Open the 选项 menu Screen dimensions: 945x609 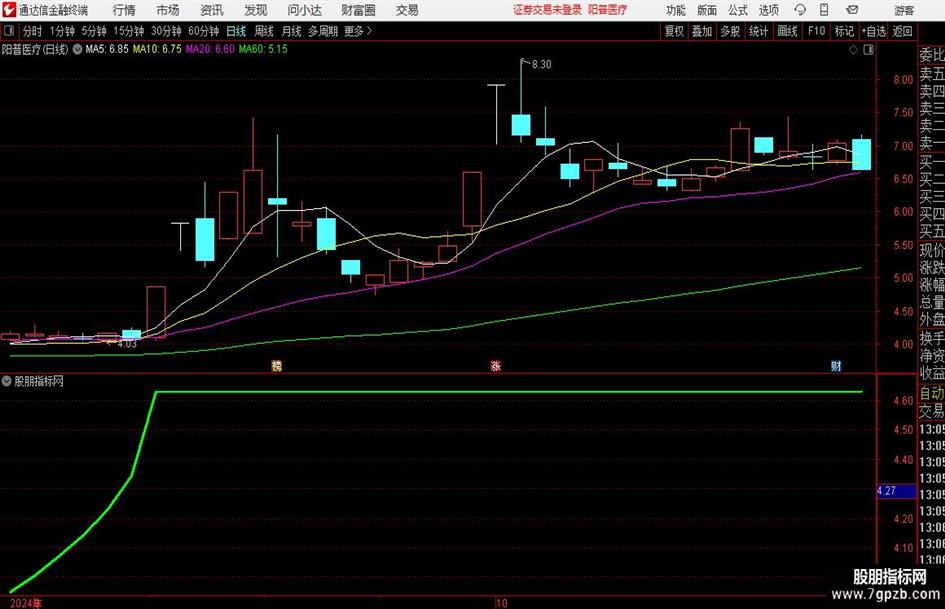(768, 10)
